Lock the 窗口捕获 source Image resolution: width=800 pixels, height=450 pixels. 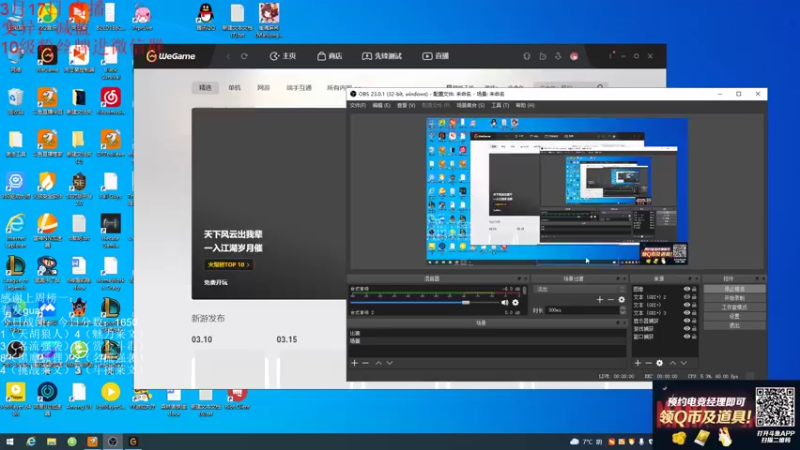694,337
